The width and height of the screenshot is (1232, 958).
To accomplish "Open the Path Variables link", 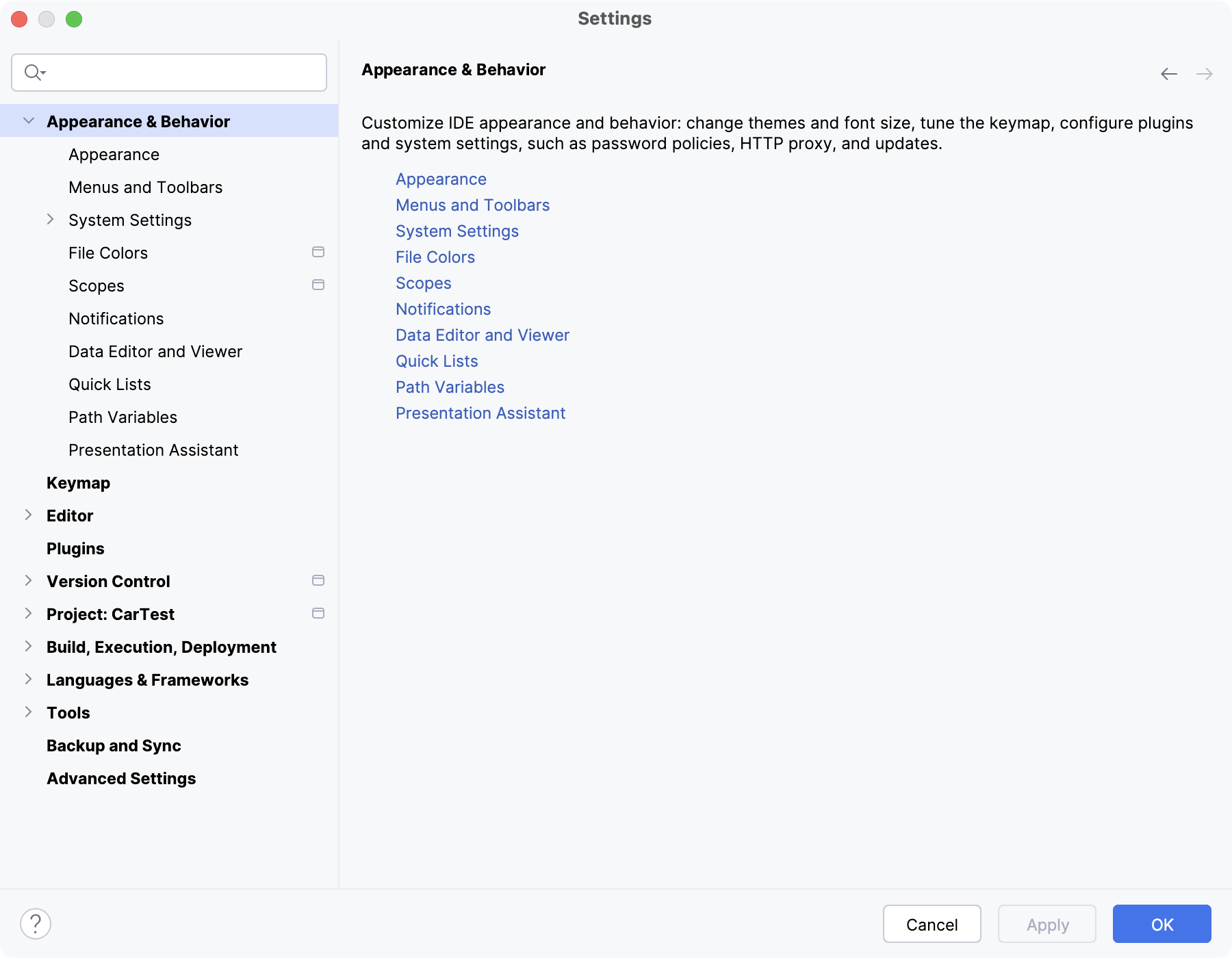I will (450, 387).
